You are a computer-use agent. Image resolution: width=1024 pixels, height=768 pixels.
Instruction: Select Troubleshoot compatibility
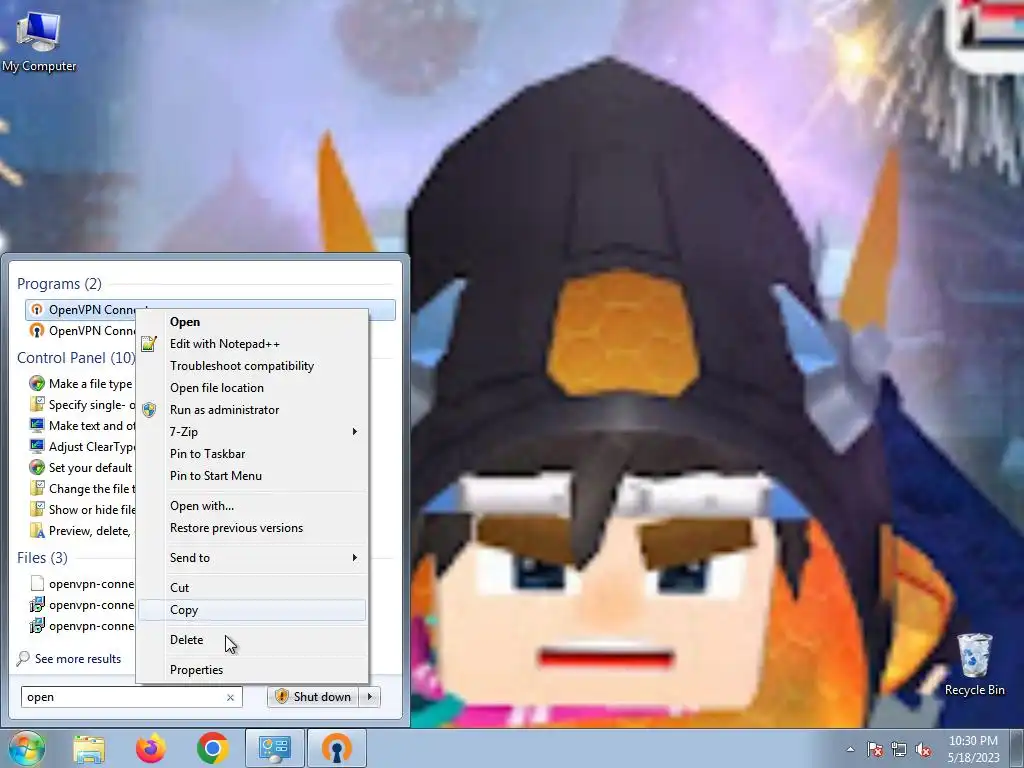pos(251,366)
